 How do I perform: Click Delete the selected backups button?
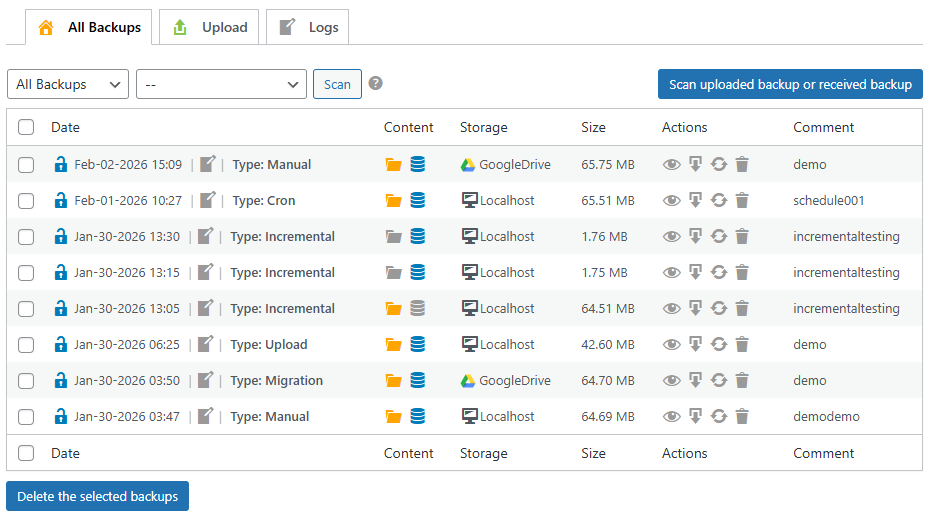coord(97,496)
